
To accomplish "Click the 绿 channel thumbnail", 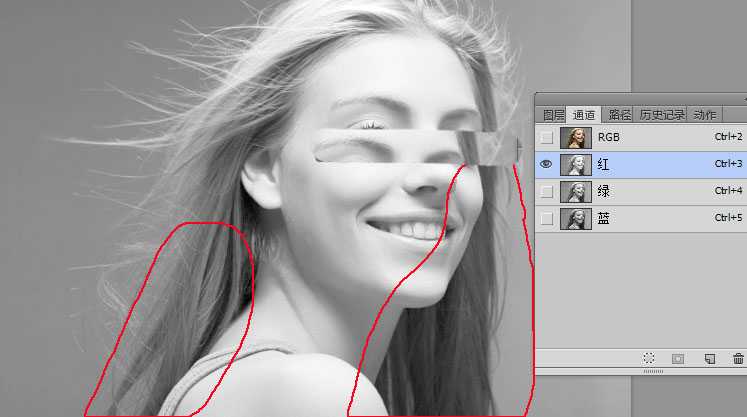I will 574,191.
